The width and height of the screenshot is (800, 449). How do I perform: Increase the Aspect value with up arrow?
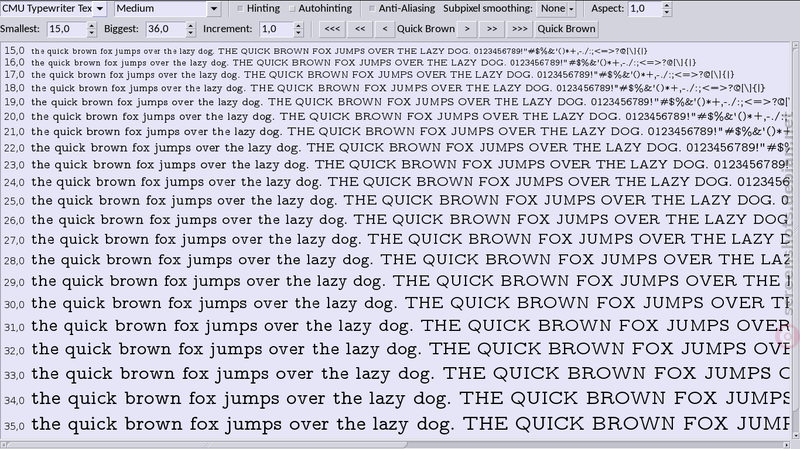(x=666, y=5)
